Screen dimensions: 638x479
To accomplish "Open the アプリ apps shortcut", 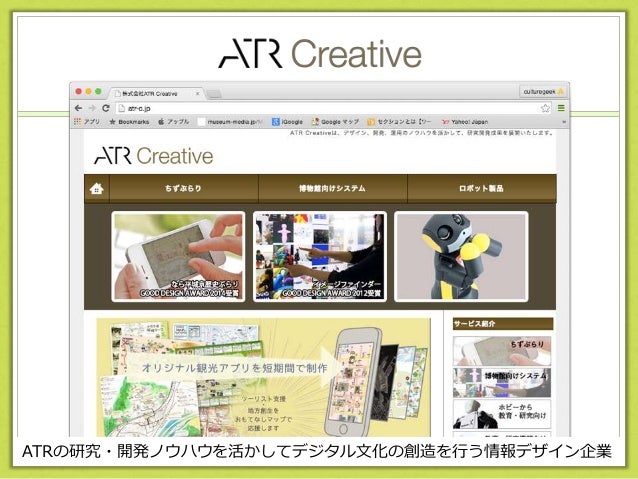I will click(87, 122).
